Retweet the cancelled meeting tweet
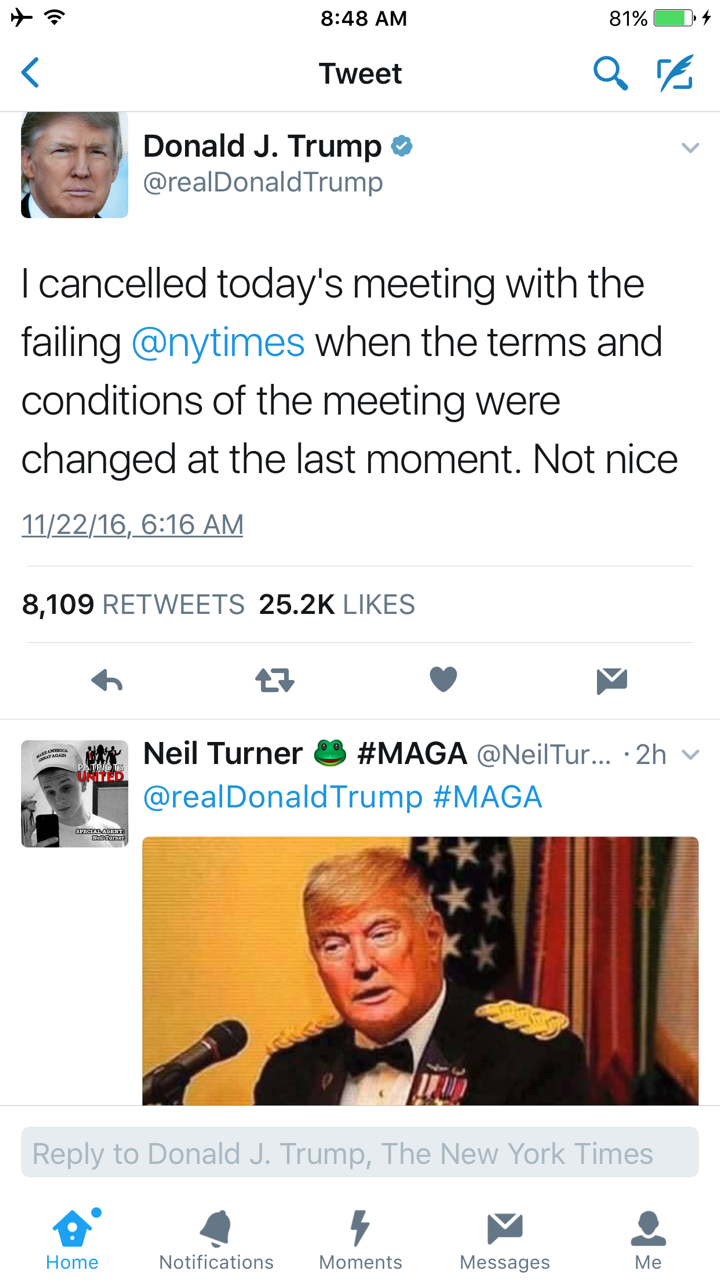This screenshot has width=720, height=1280. [x=275, y=681]
